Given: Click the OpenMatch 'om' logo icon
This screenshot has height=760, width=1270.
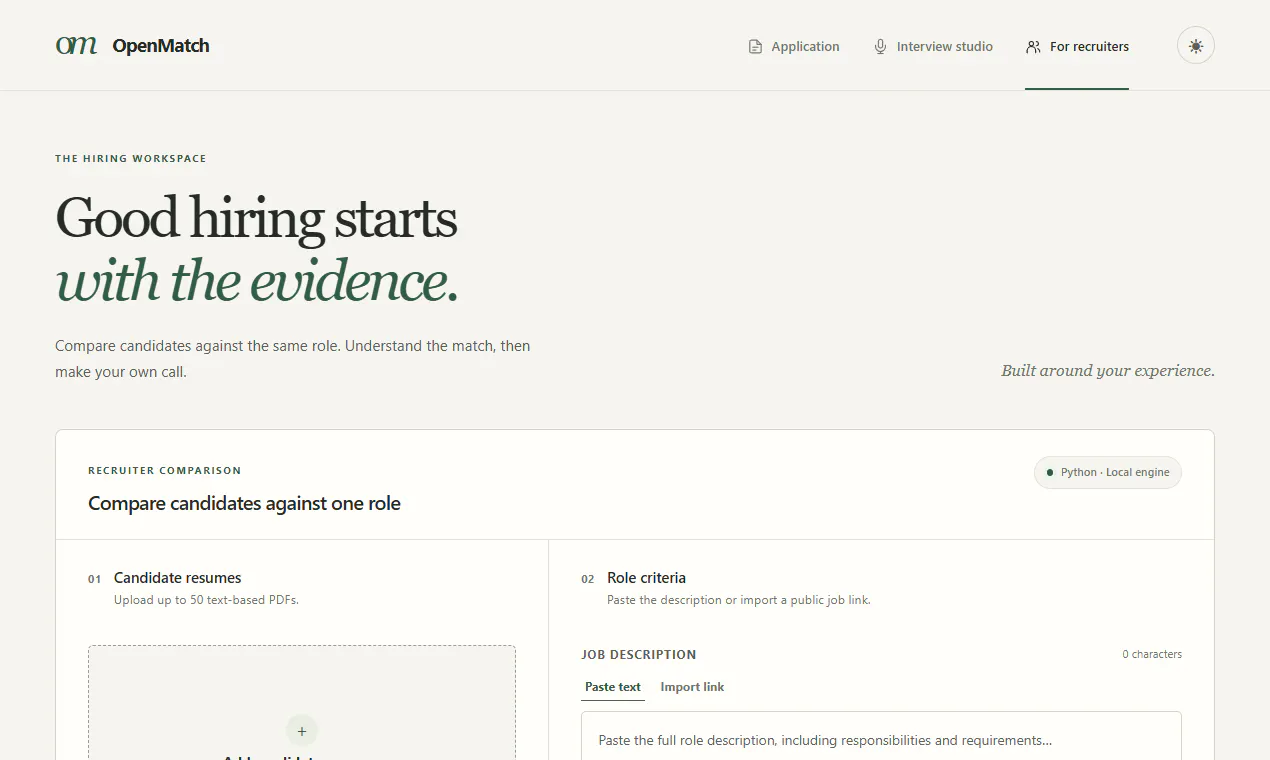Looking at the screenshot, I should [x=76, y=45].
